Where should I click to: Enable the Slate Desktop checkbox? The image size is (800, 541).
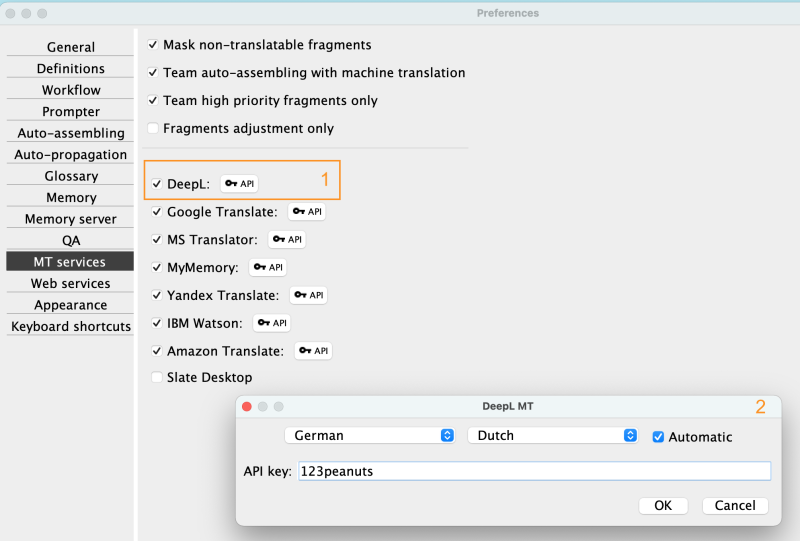[157, 377]
